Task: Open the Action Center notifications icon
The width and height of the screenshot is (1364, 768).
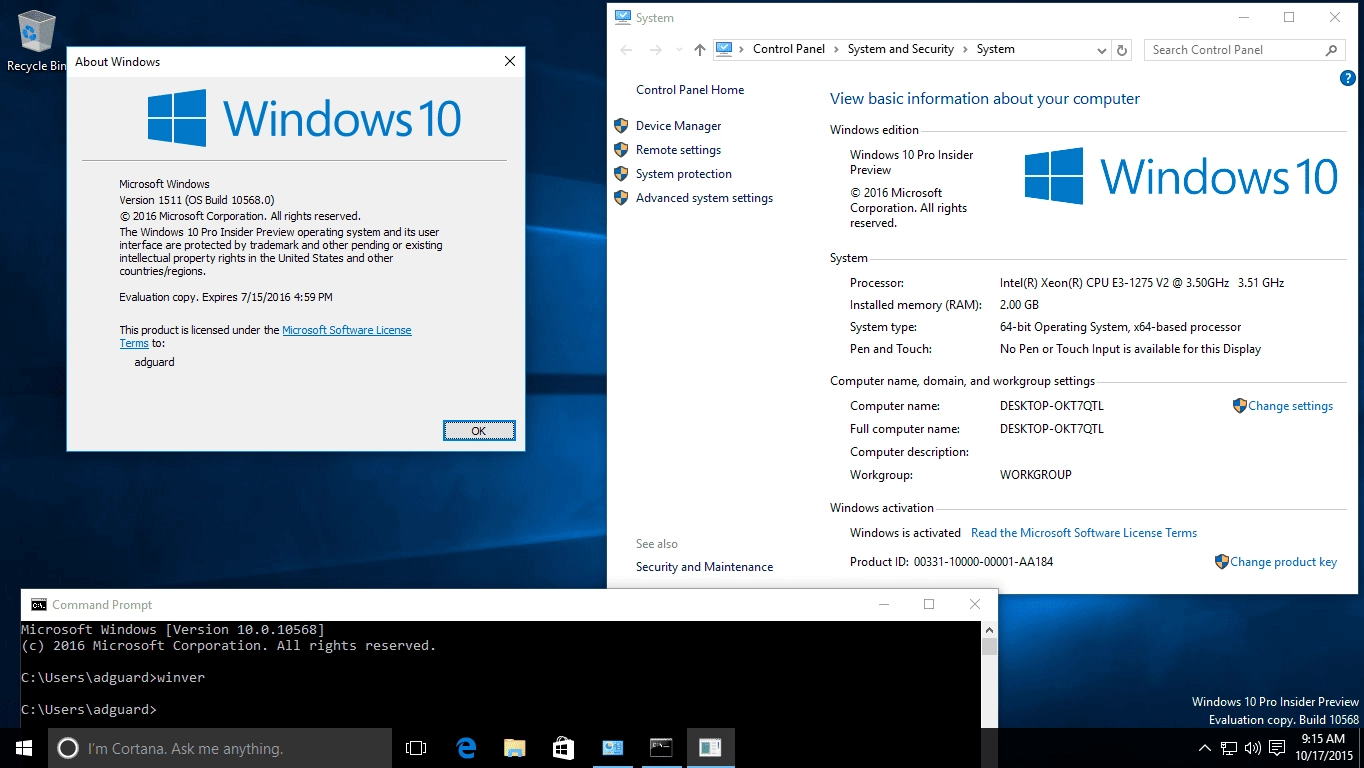Action: 1277,748
